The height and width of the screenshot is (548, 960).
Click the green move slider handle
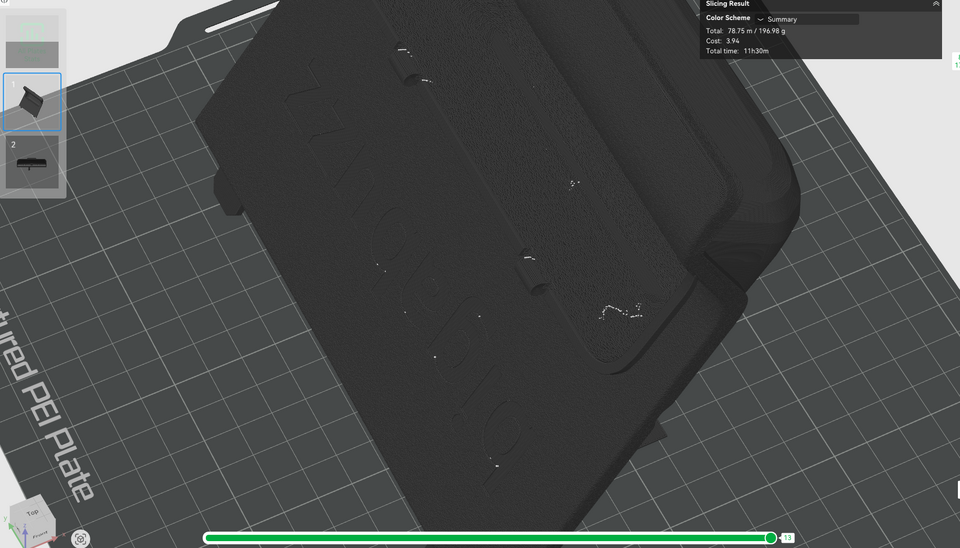click(x=770, y=538)
